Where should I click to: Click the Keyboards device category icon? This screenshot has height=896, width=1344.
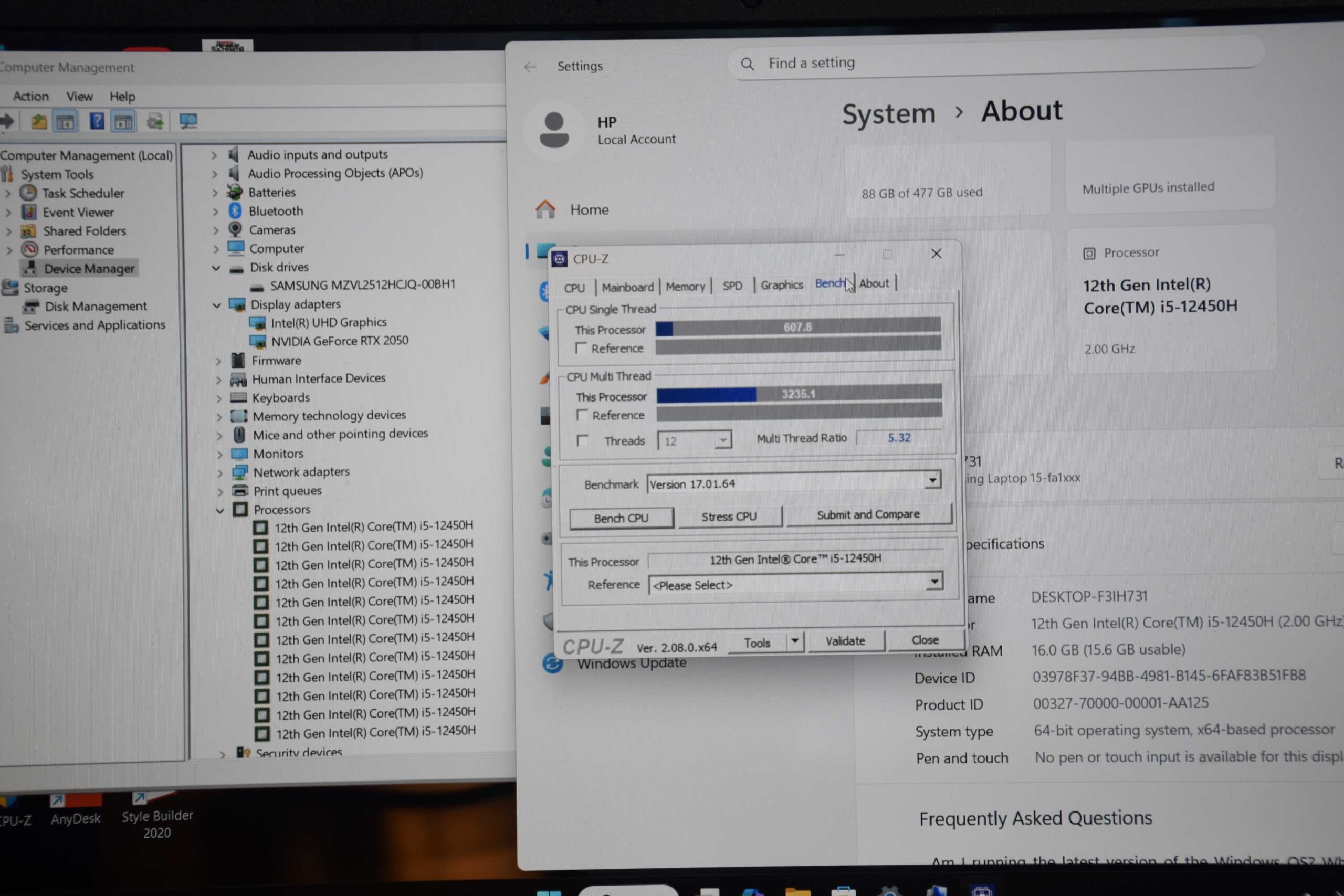point(238,397)
